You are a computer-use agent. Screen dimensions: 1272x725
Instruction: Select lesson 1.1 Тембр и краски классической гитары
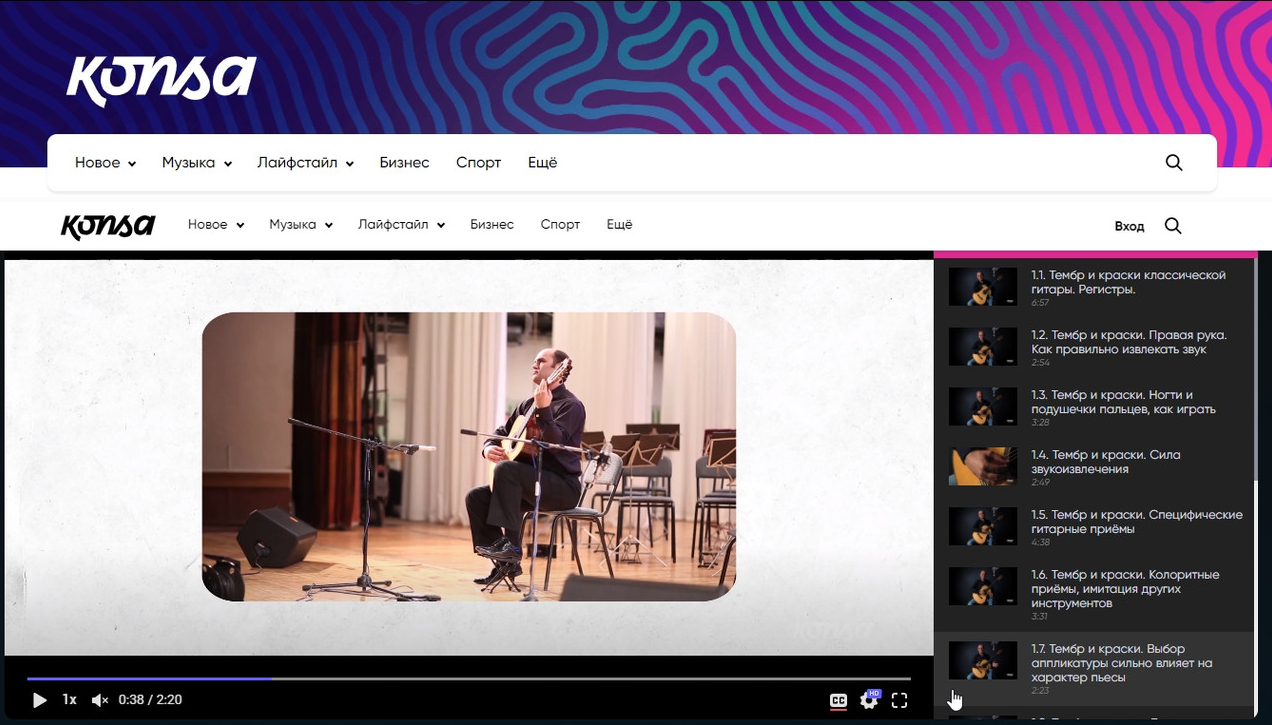click(1128, 282)
